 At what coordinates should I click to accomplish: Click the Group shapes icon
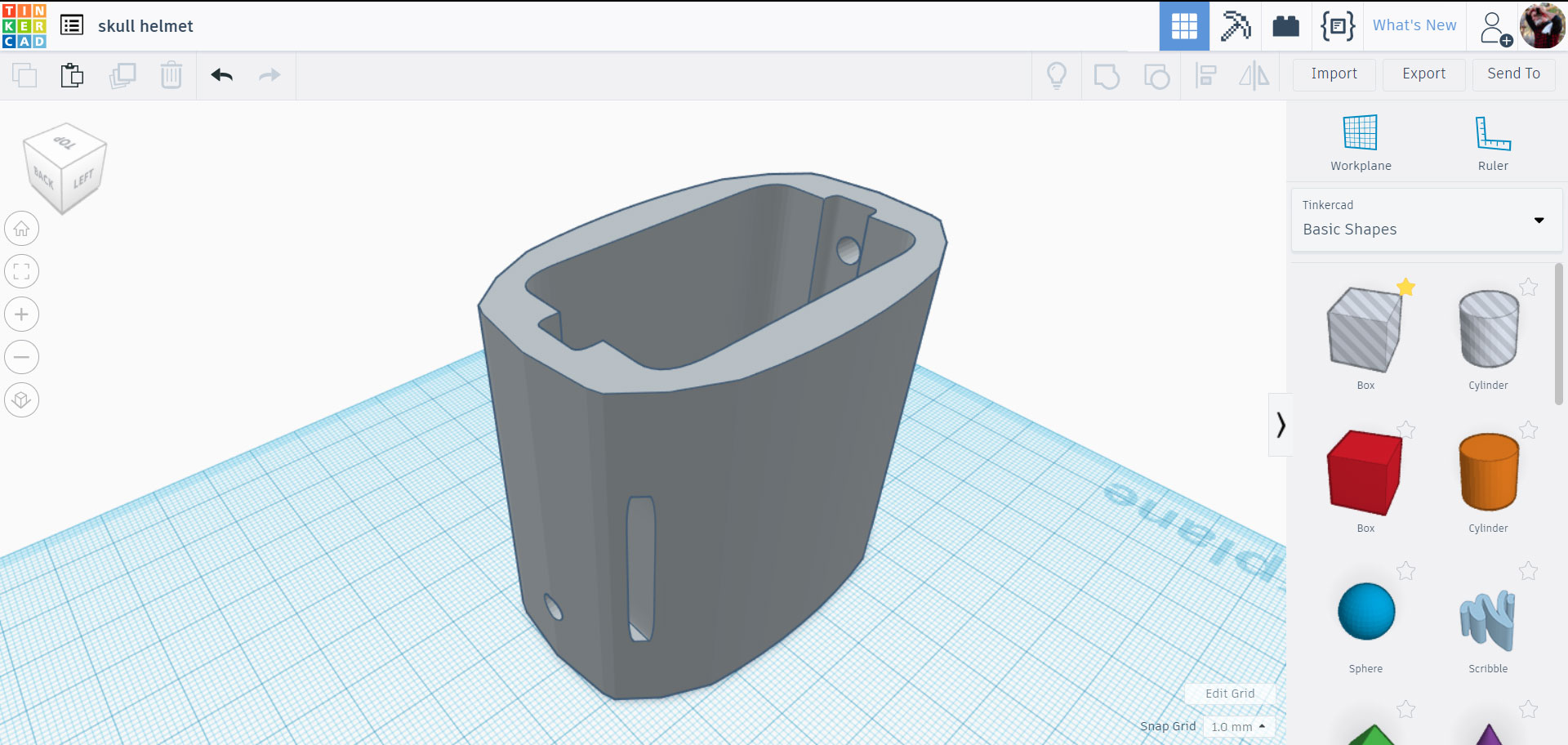coord(1107,76)
